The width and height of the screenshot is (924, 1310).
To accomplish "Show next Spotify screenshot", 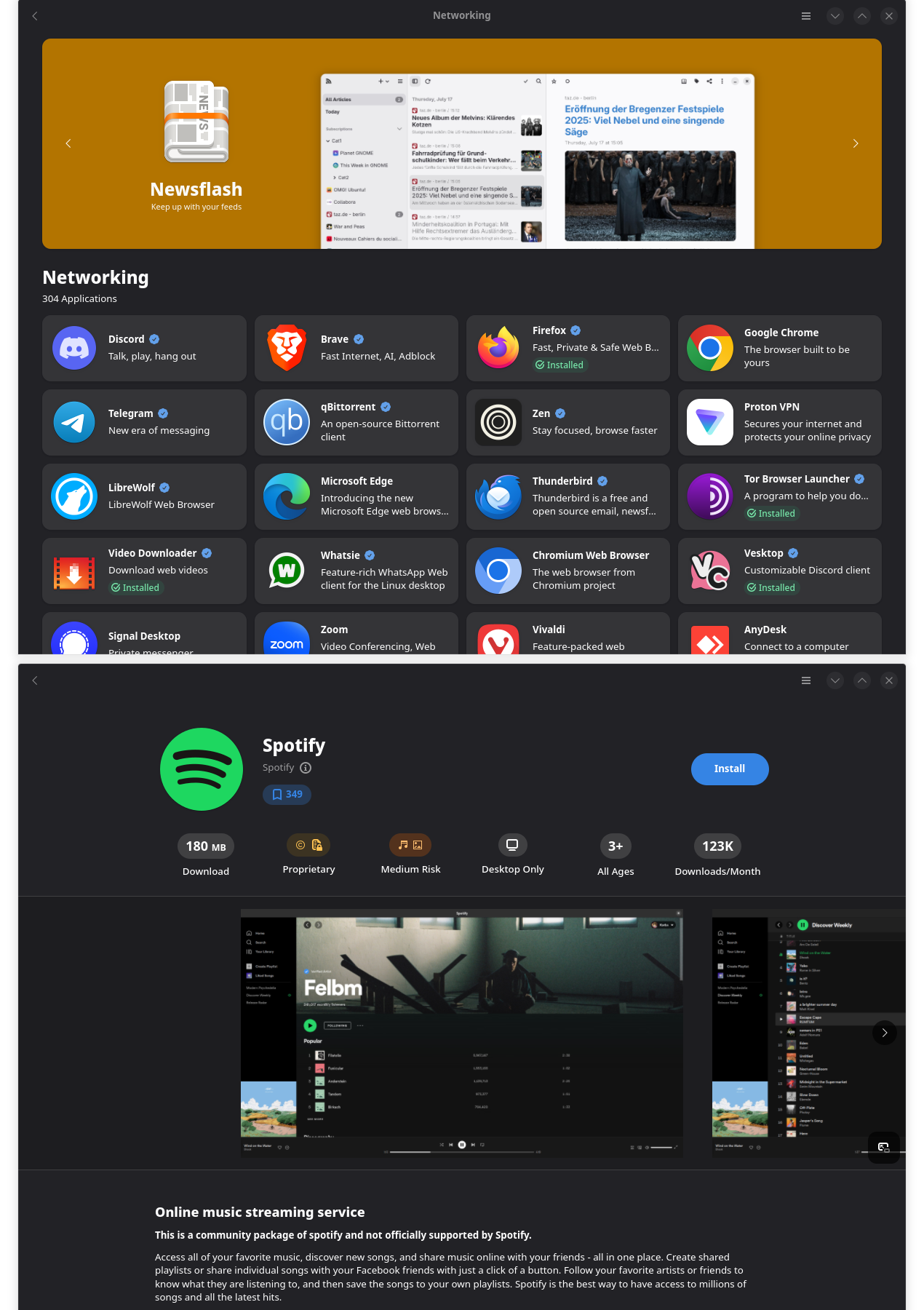I will click(x=885, y=1033).
